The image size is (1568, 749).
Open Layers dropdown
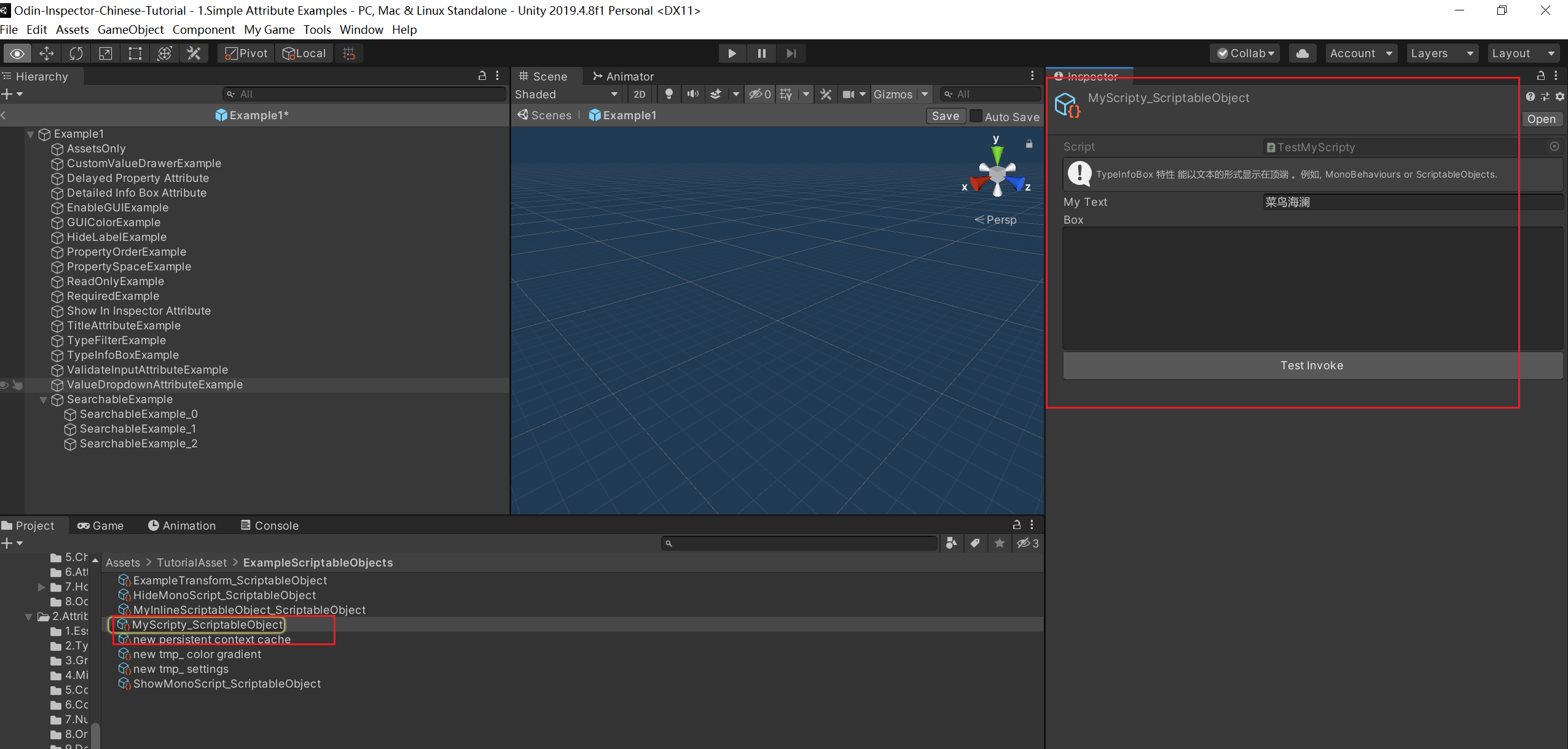pyautogui.click(x=1441, y=53)
